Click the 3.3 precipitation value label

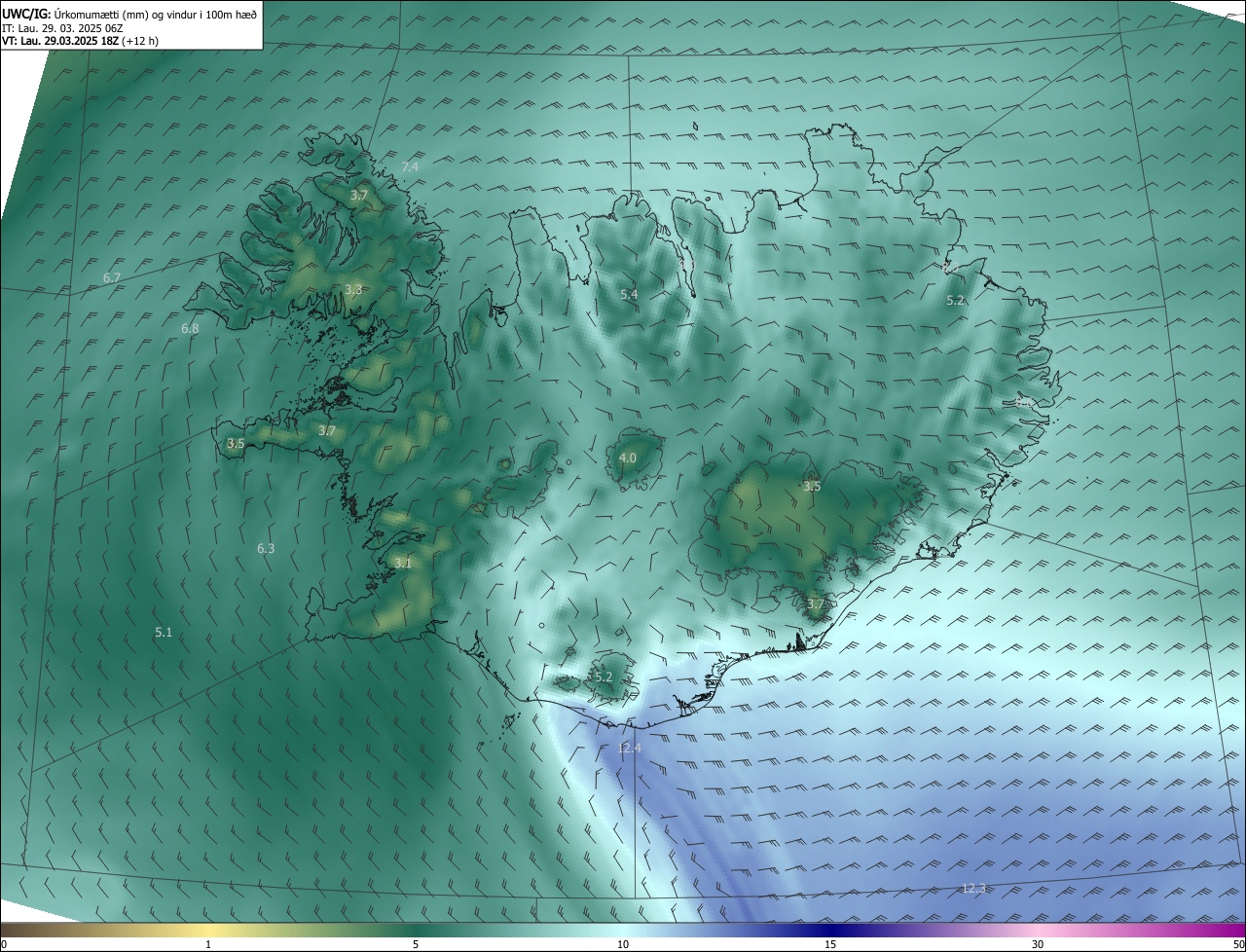click(x=353, y=289)
